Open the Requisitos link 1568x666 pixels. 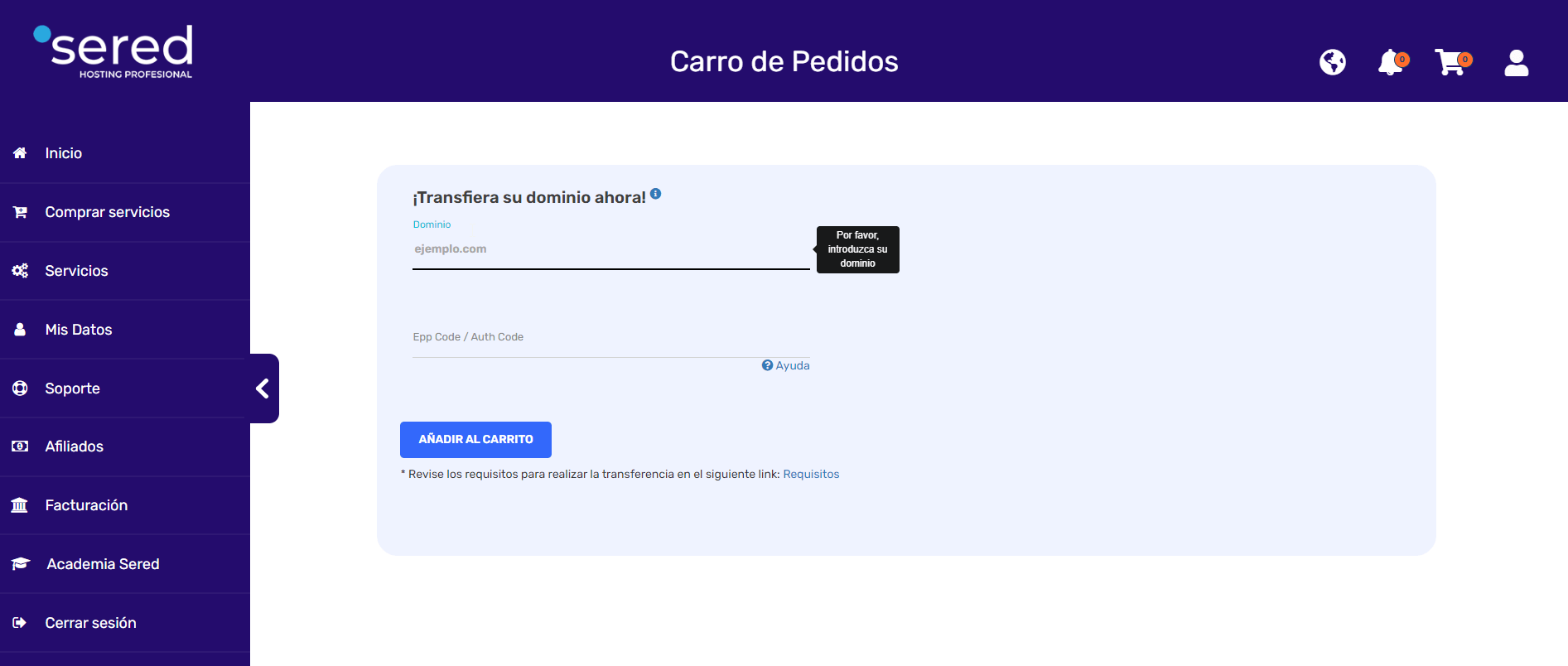pos(811,475)
